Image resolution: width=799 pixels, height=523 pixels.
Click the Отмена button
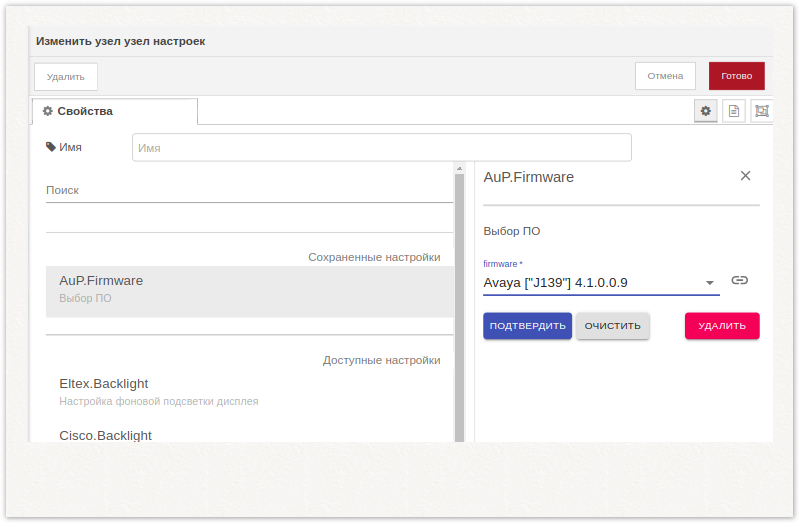665,76
